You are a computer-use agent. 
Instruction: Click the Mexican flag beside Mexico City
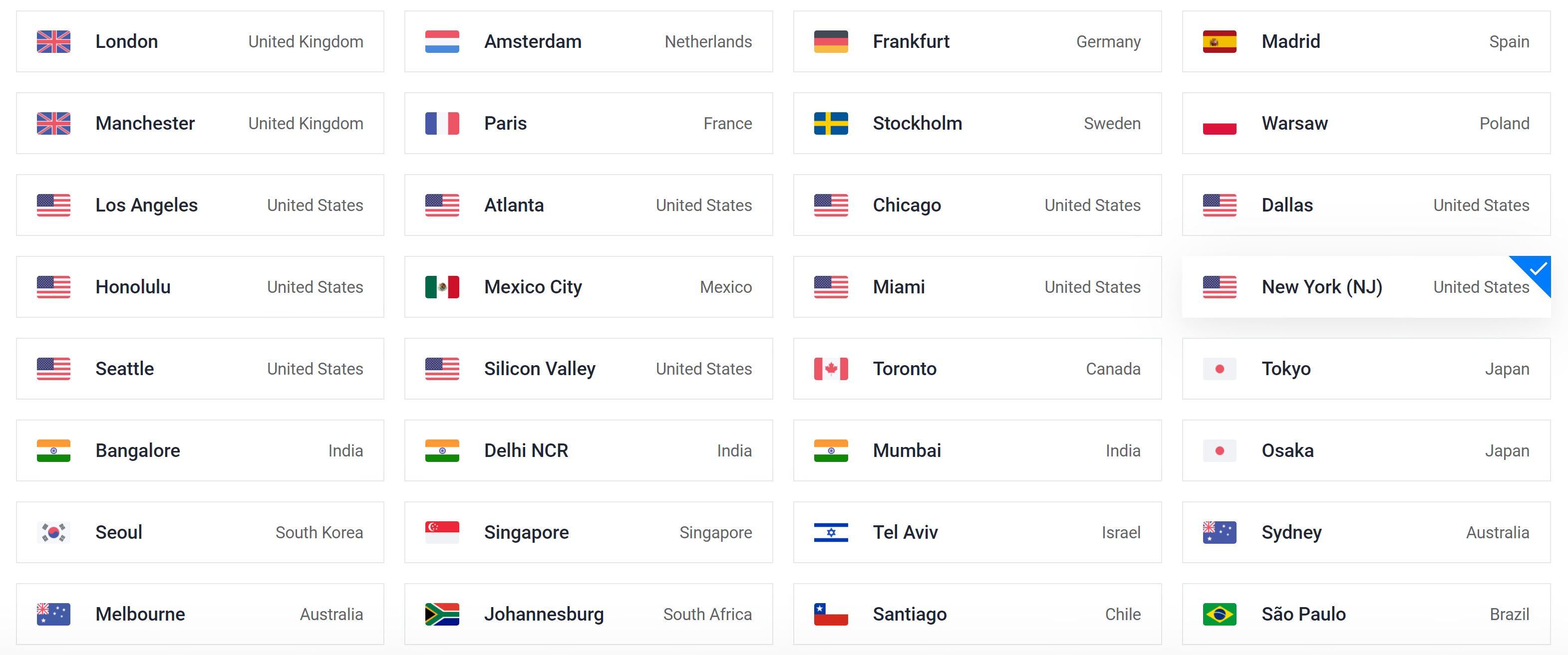coord(442,287)
